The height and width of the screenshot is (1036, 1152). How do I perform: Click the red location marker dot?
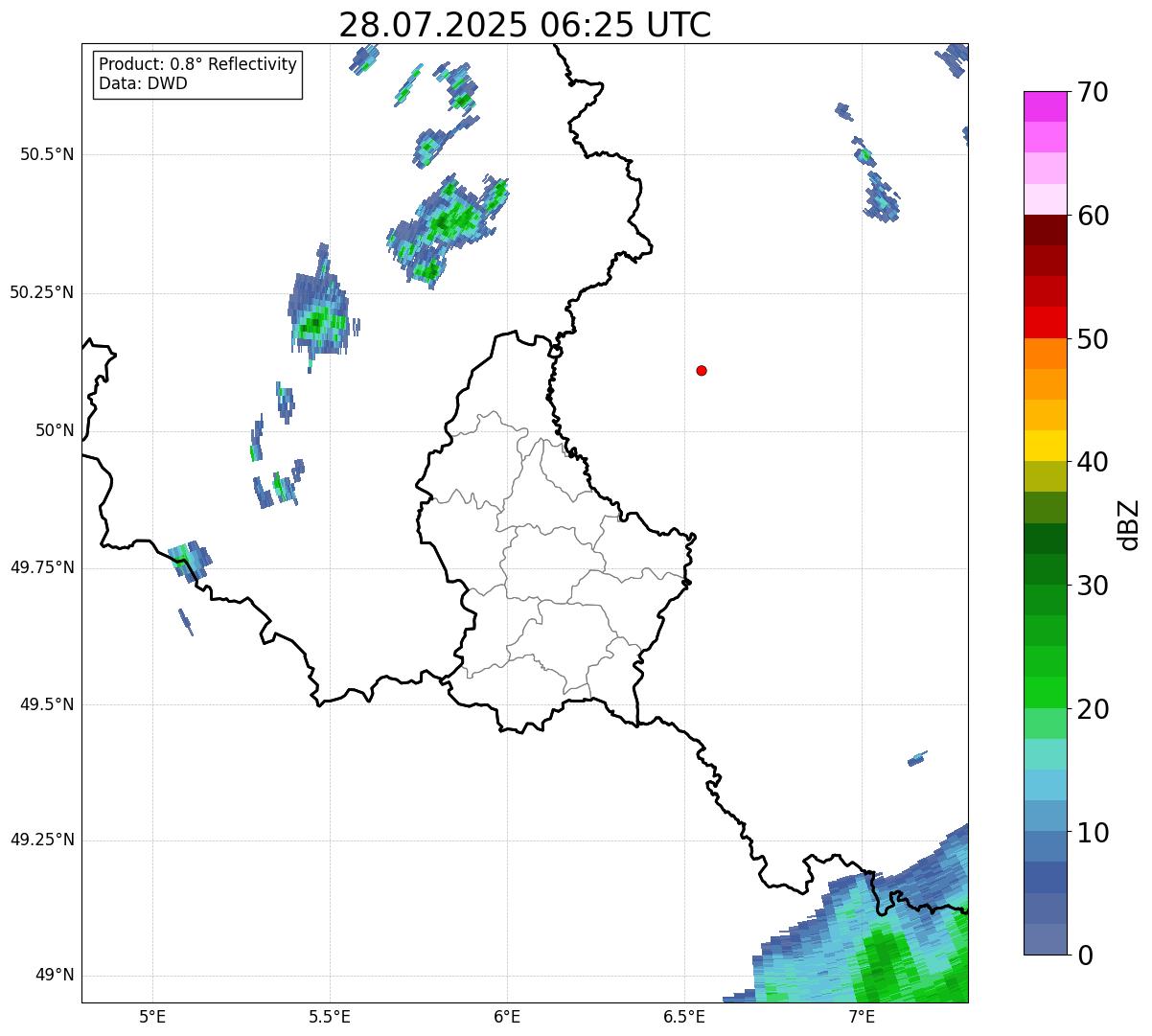pos(702,371)
